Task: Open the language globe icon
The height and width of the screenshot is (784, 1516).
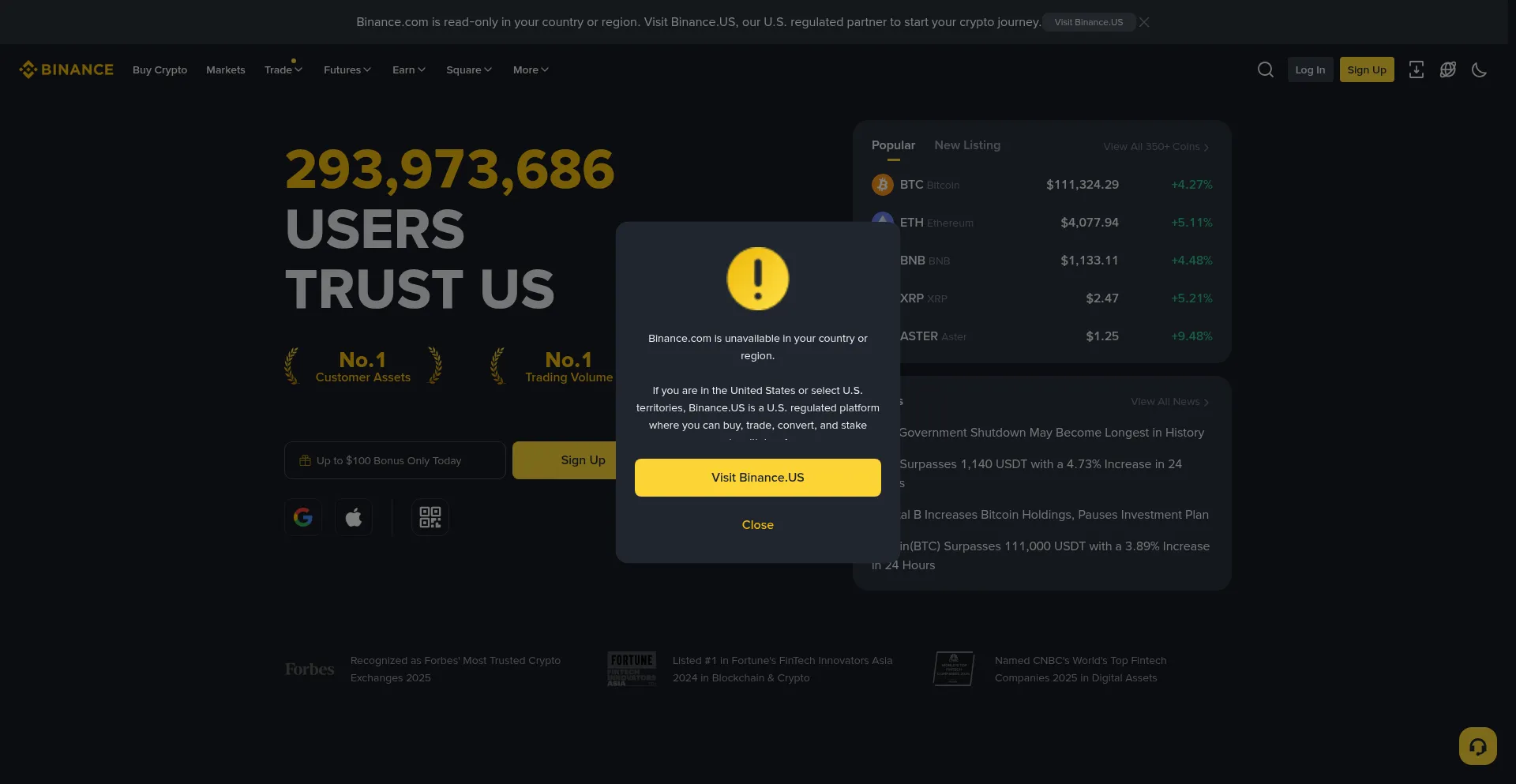Action: click(1447, 69)
